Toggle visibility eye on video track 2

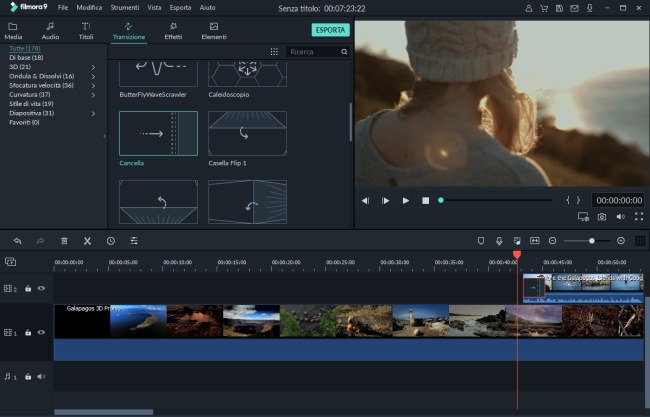(x=41, y=288)
